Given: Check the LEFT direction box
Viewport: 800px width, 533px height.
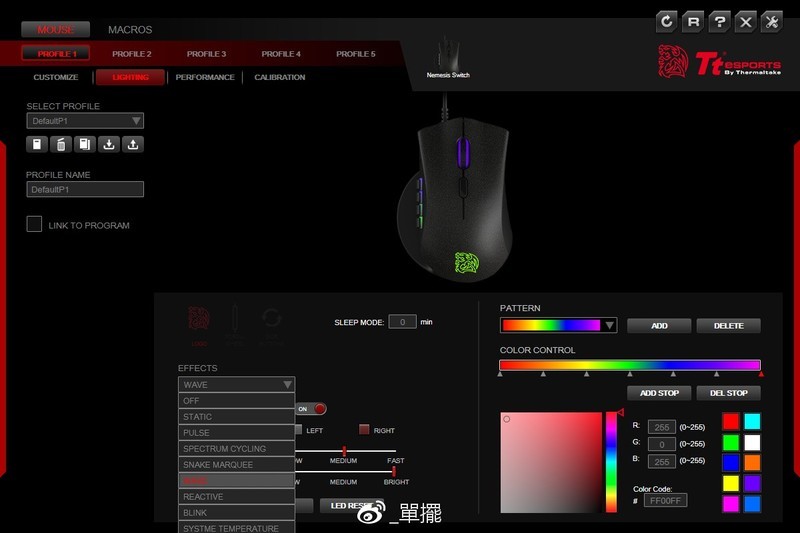Looking at the screenshot, I should 299,429.
